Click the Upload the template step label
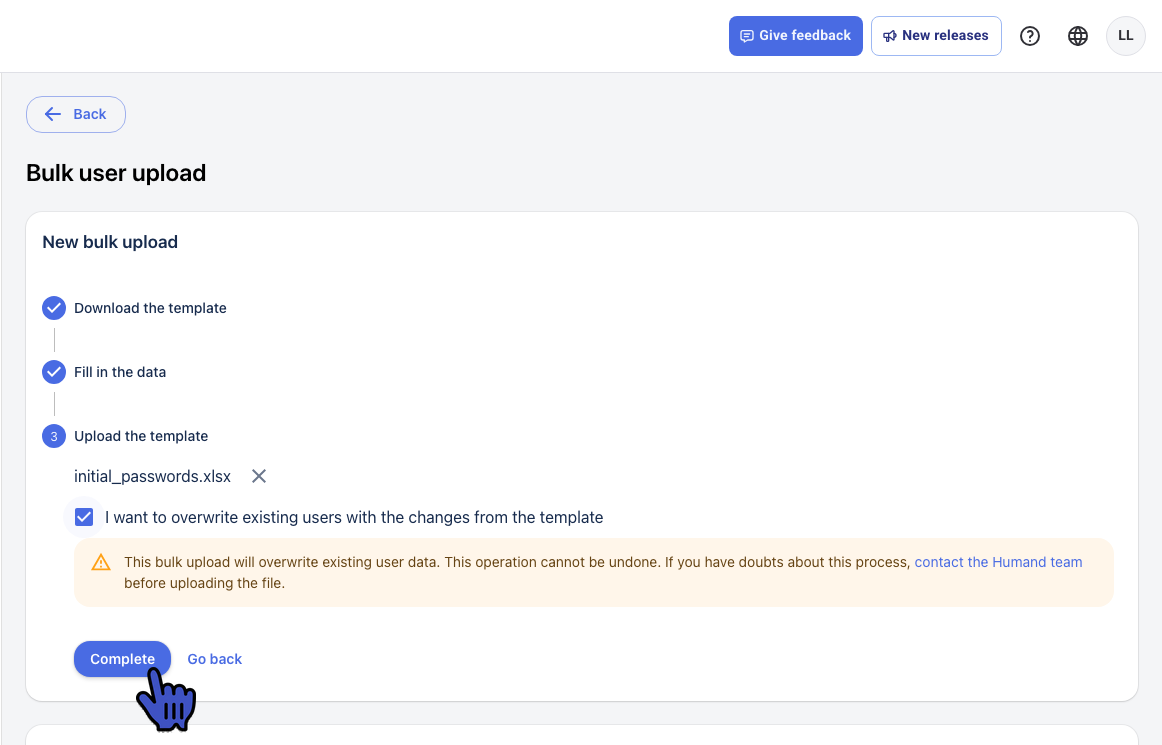The height and width of the screenshot is (745, 1162). pyautogui.click(x=141, y=436)
